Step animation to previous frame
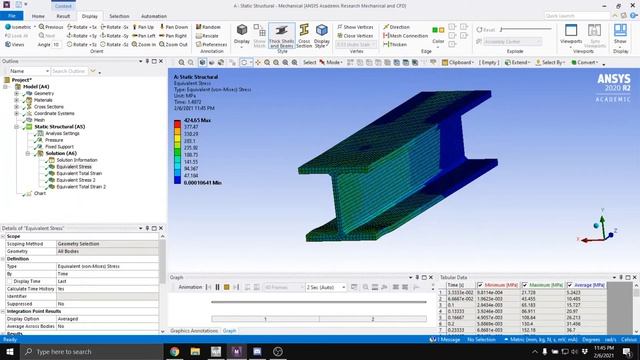Screen dimensions: 640x360 tap(208, 287)
